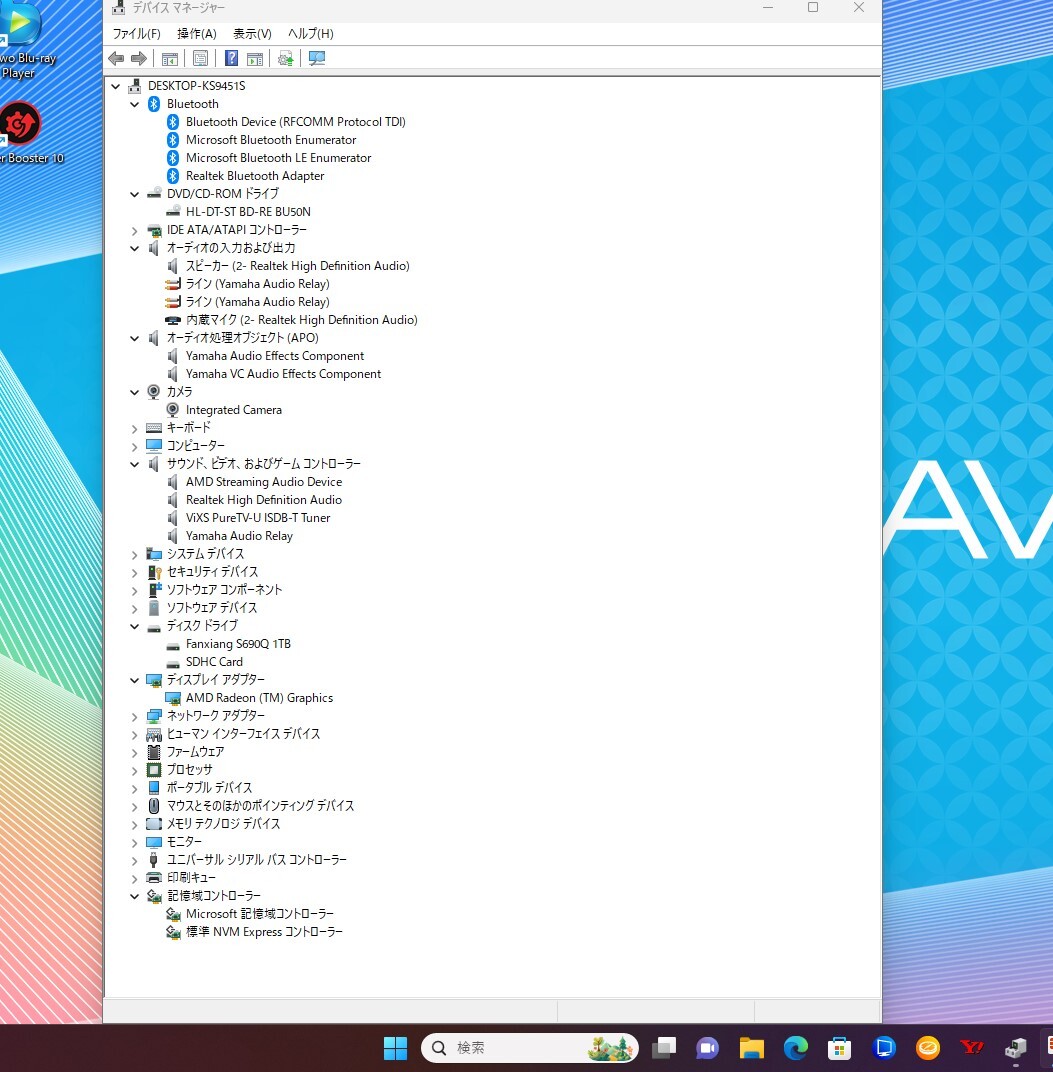Click the Scan for hardware changes icon
The image size is (1053, 1072).
coord(317,59)
